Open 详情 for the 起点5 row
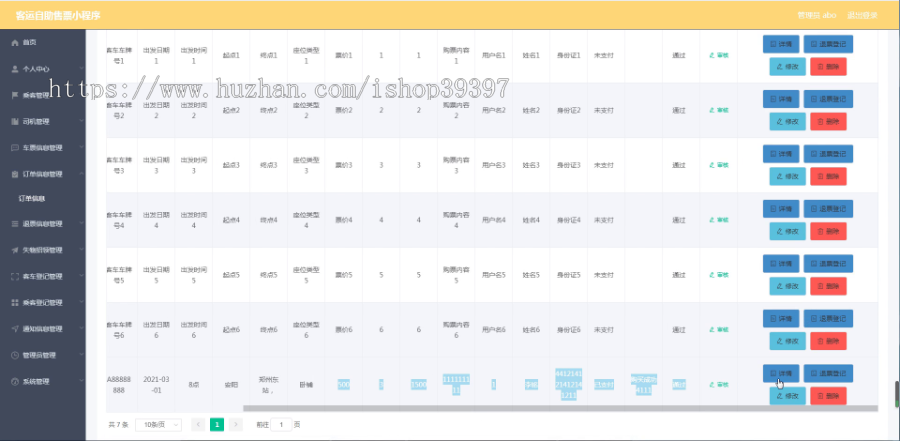Image resolution: width=900 pixels, height=441 pixels. coord(781,264)
